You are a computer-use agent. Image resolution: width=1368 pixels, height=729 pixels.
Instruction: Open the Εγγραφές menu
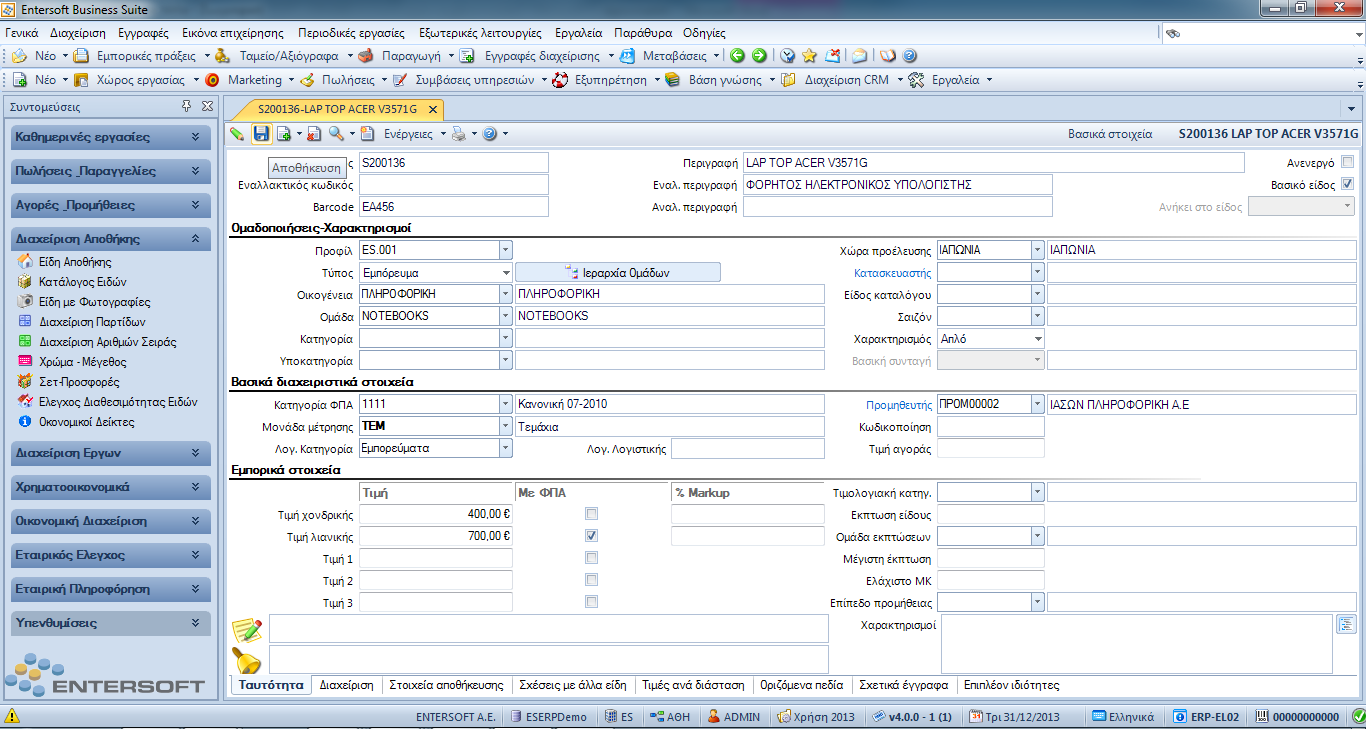pyautogui.click(x=141, y=32)
